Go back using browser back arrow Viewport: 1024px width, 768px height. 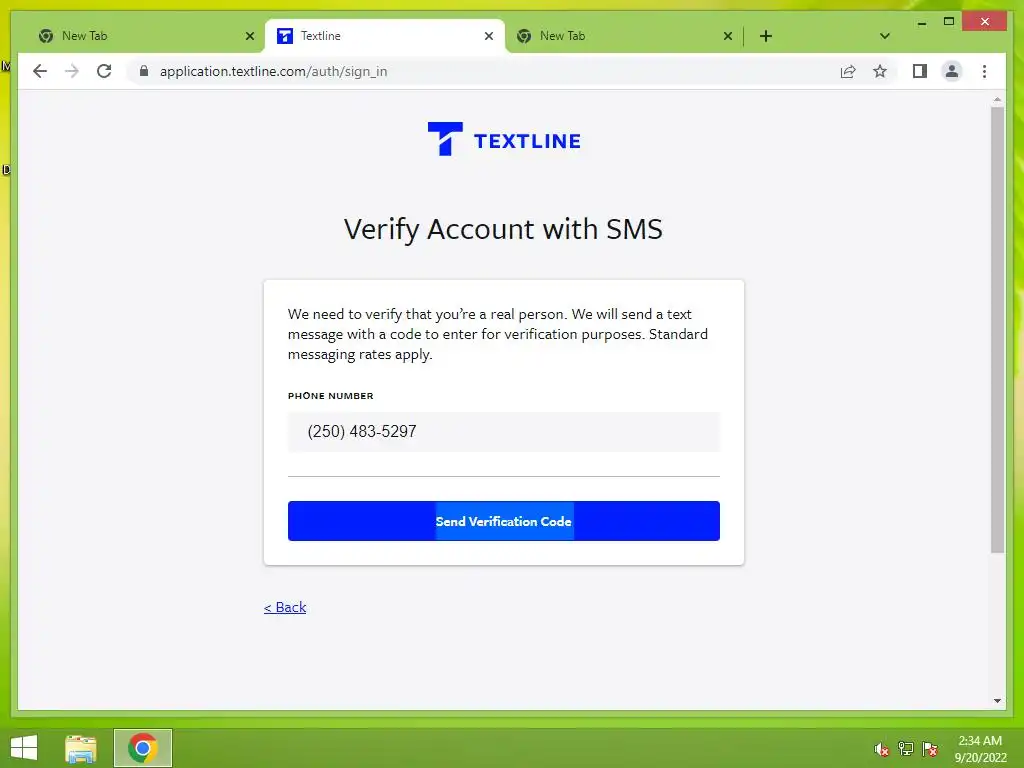click(40, 71)
